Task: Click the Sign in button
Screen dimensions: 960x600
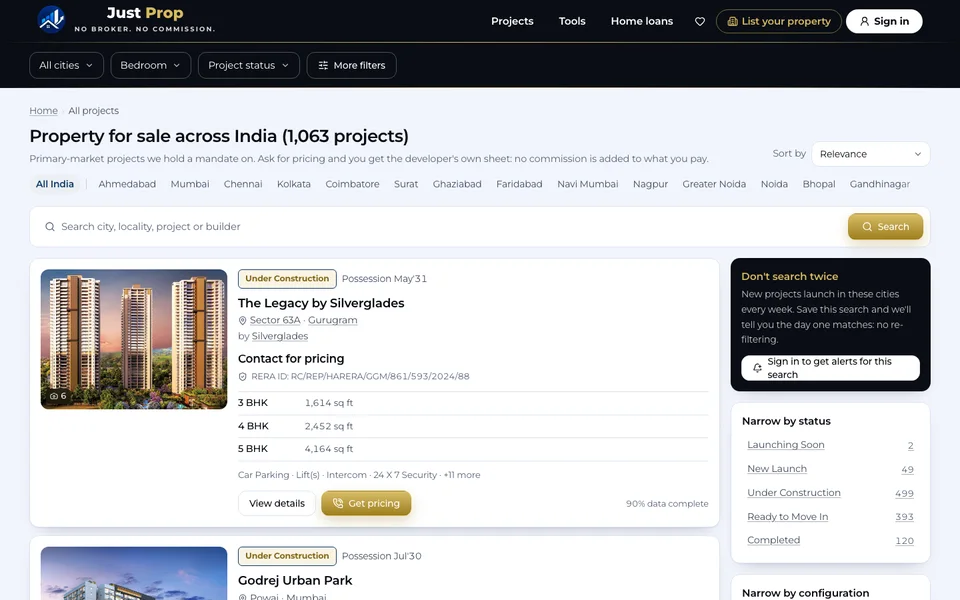Action: (x=884, y=21)
